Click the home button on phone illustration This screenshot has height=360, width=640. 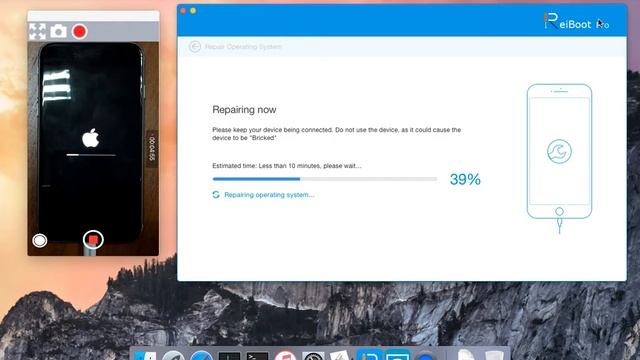click(x=559, y=211)
